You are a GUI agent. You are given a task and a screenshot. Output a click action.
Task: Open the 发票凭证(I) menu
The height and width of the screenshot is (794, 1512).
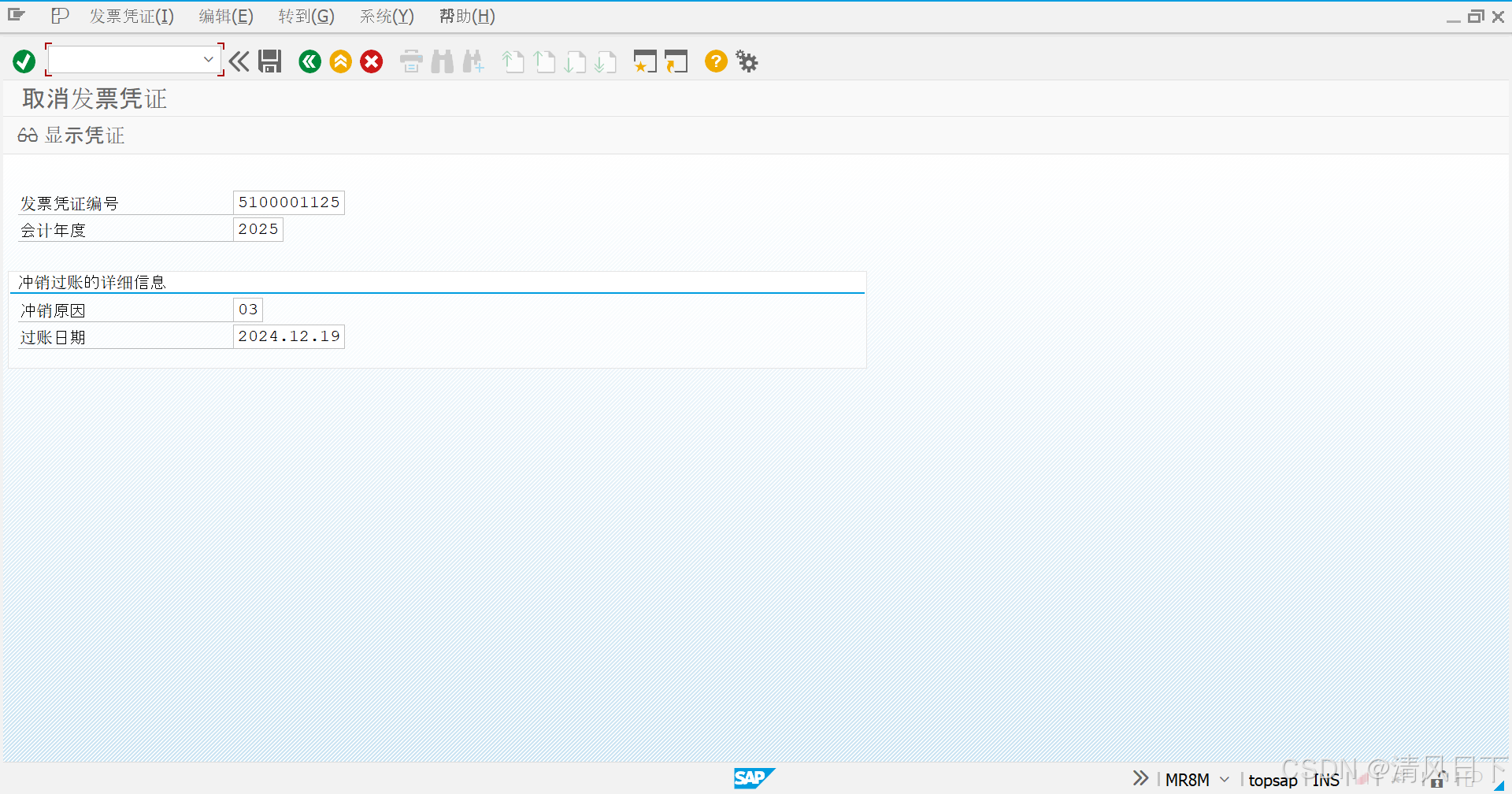tap(131, 16)
